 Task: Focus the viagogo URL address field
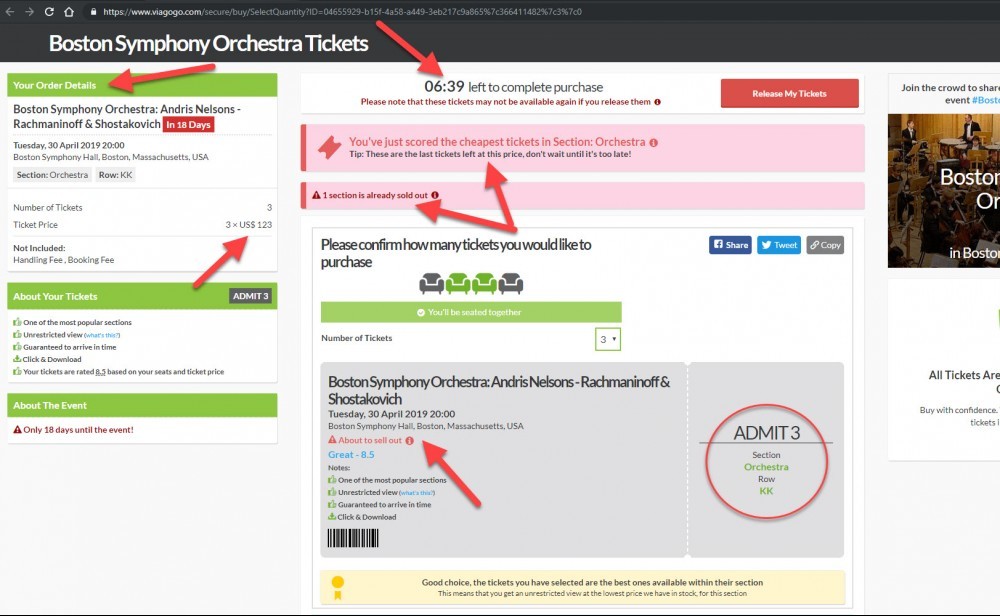pyautogui.click(x=342, y=11)
